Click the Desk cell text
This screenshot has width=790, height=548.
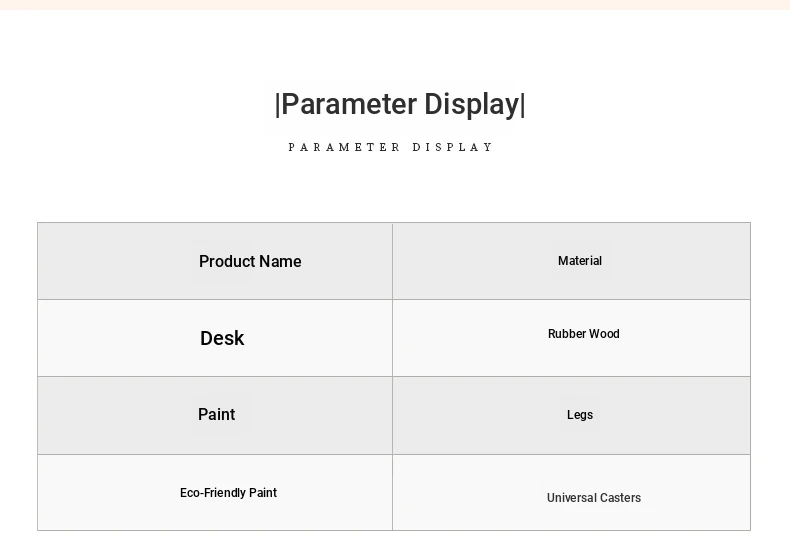[x=222, y=338]
